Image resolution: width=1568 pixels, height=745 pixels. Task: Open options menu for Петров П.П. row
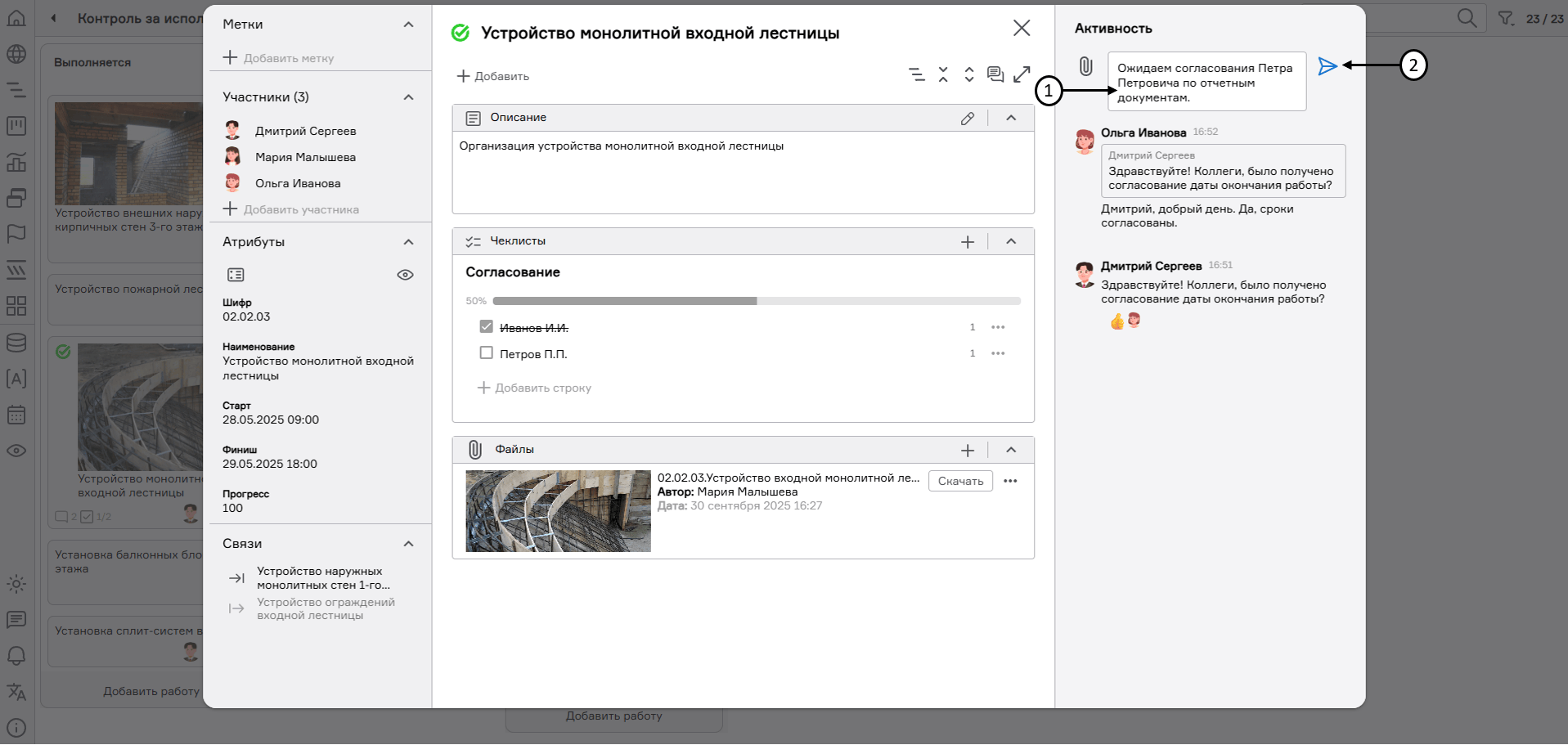click(x=998, y=353)
